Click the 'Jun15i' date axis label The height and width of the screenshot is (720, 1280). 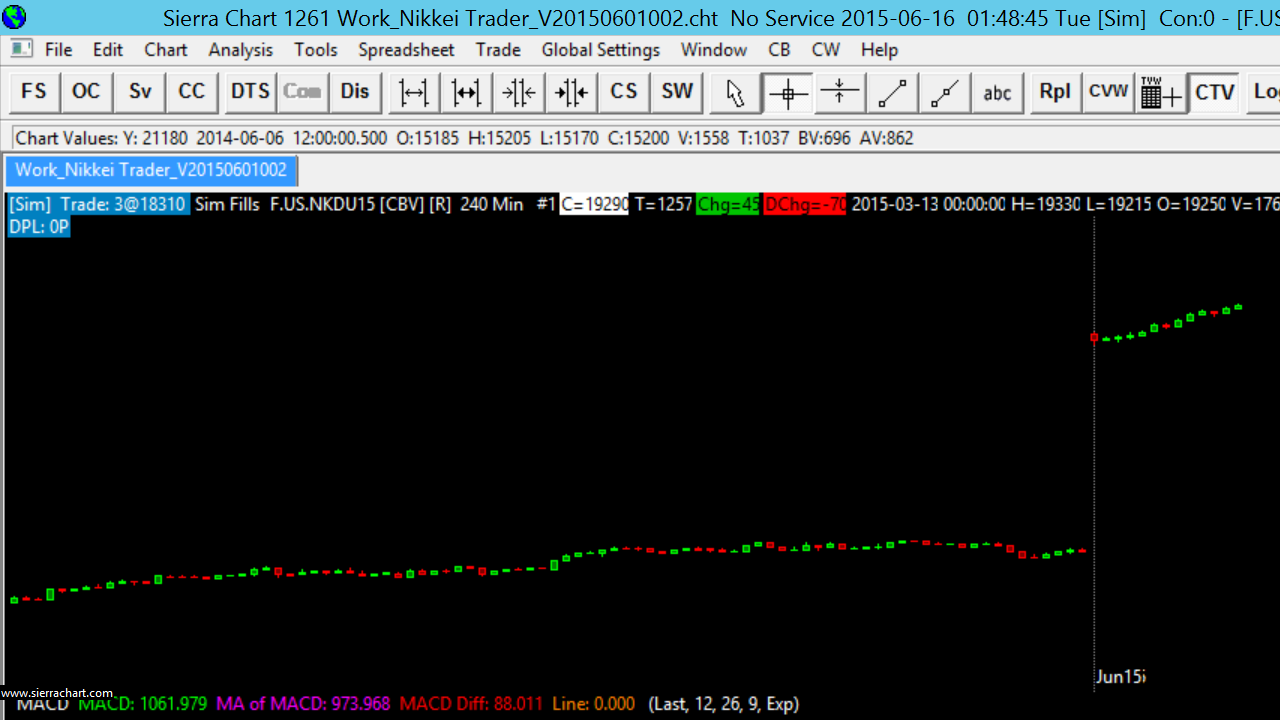coord(1120,677)
